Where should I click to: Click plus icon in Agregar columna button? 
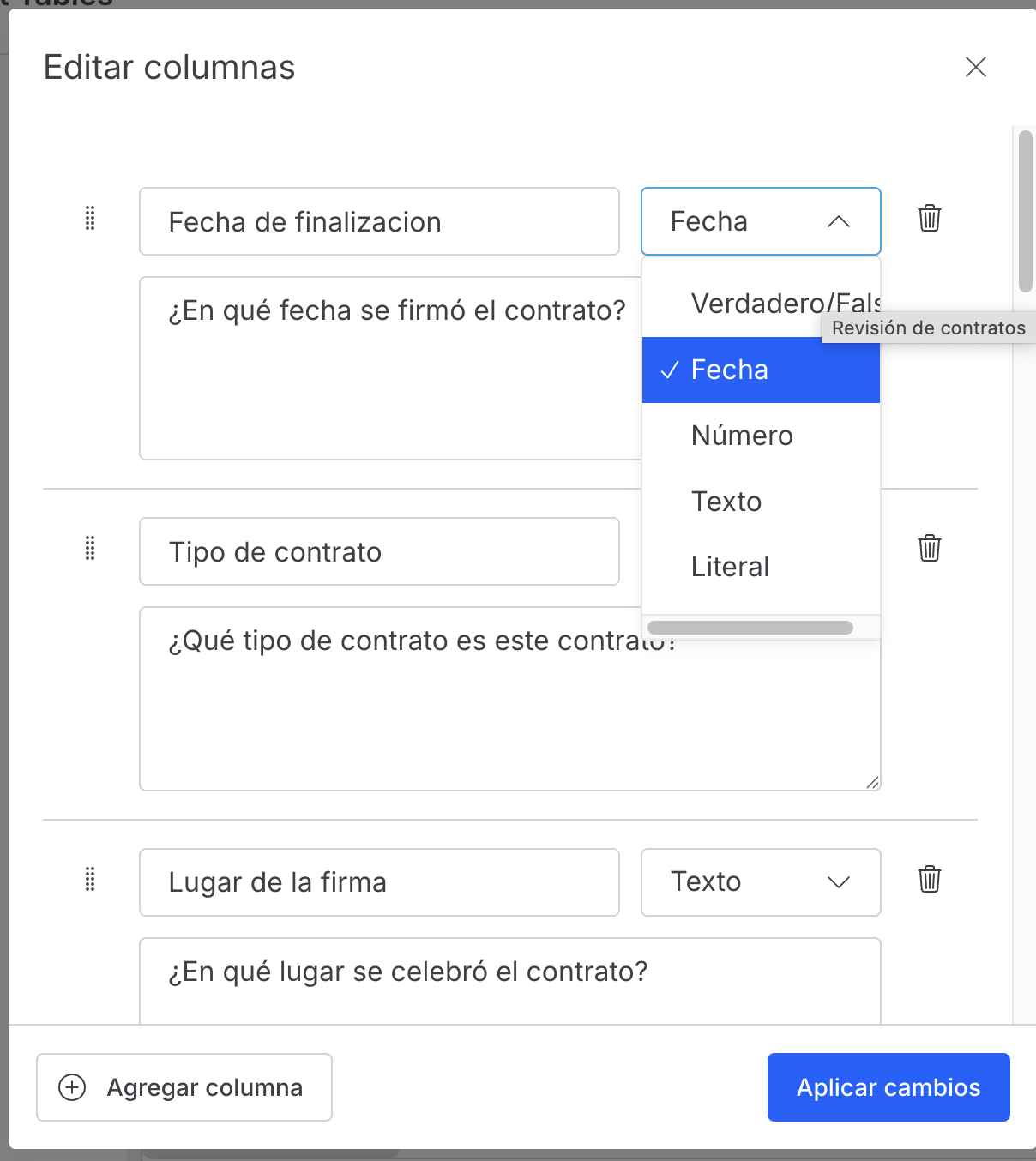[72, 1087]
